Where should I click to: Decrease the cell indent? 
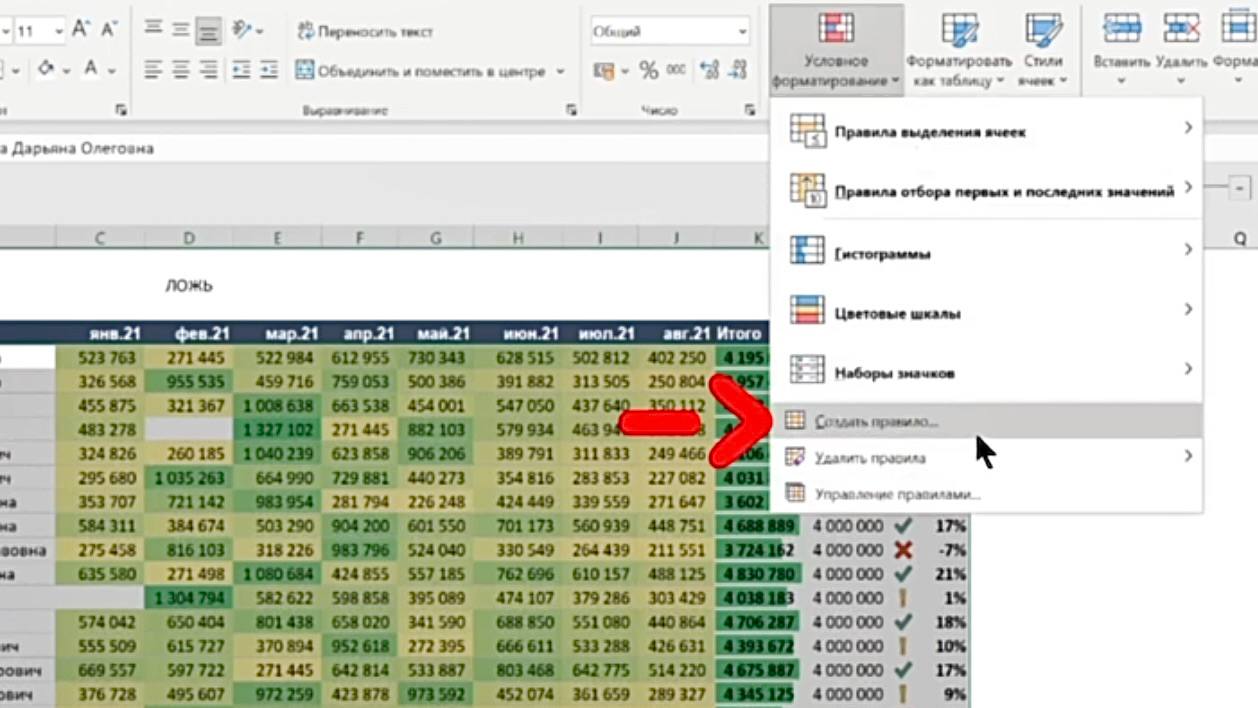tap(241, 70)
